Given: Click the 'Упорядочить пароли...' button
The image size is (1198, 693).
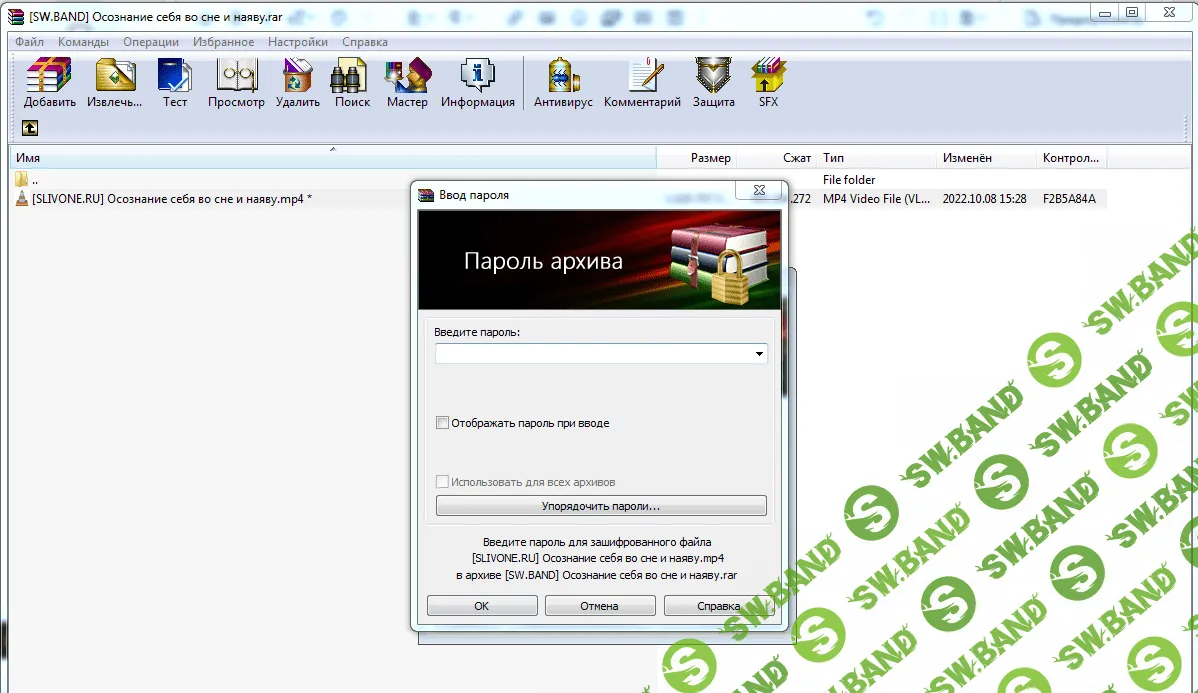Looking at the screenshot, I should [601, 506].
